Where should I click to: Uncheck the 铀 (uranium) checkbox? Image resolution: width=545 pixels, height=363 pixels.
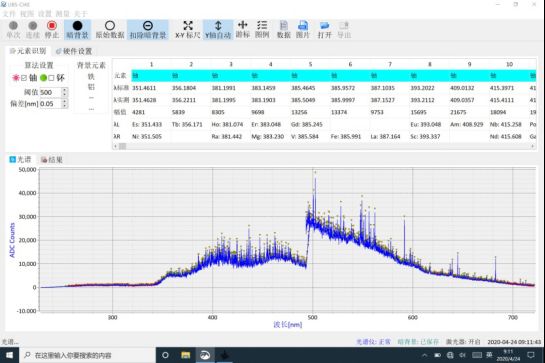[x=24, y=78]
